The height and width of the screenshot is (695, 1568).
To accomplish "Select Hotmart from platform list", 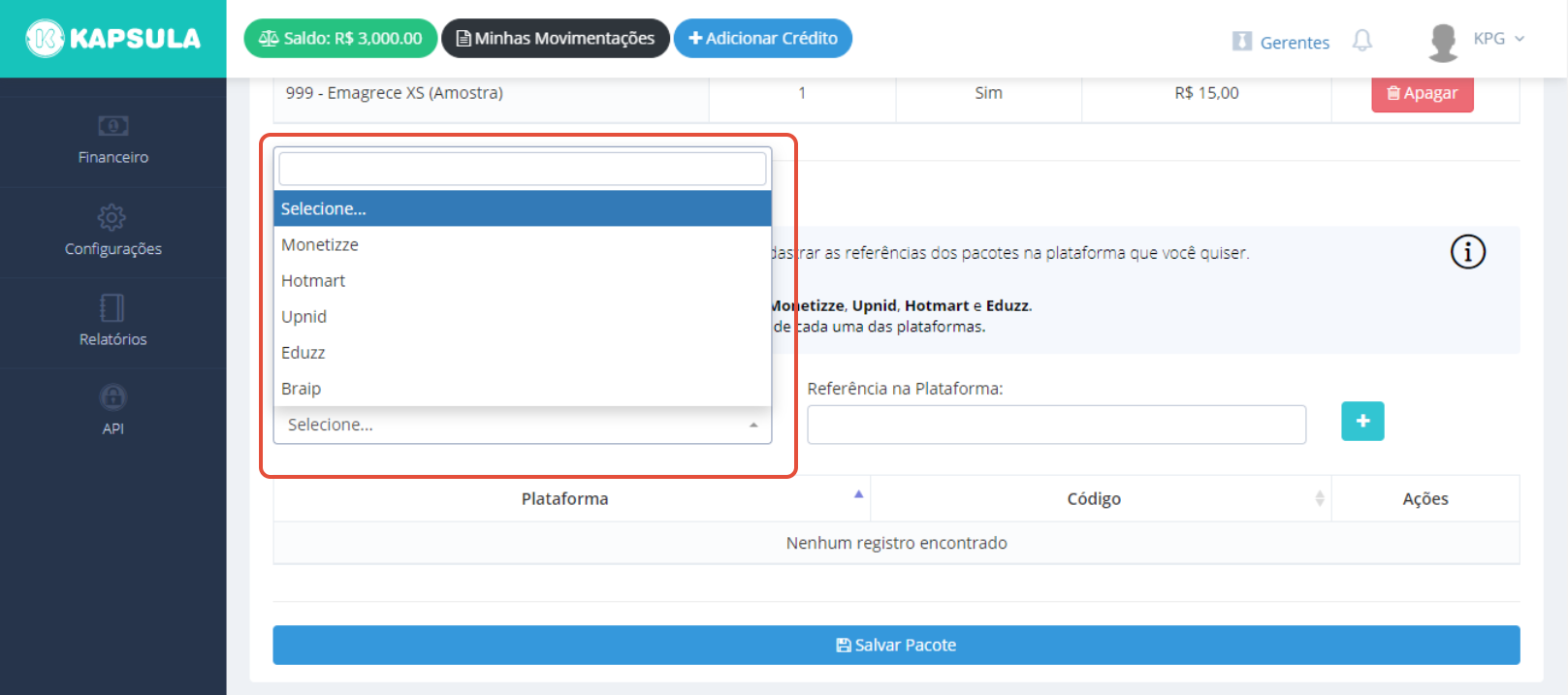I will tap(523, 280).
